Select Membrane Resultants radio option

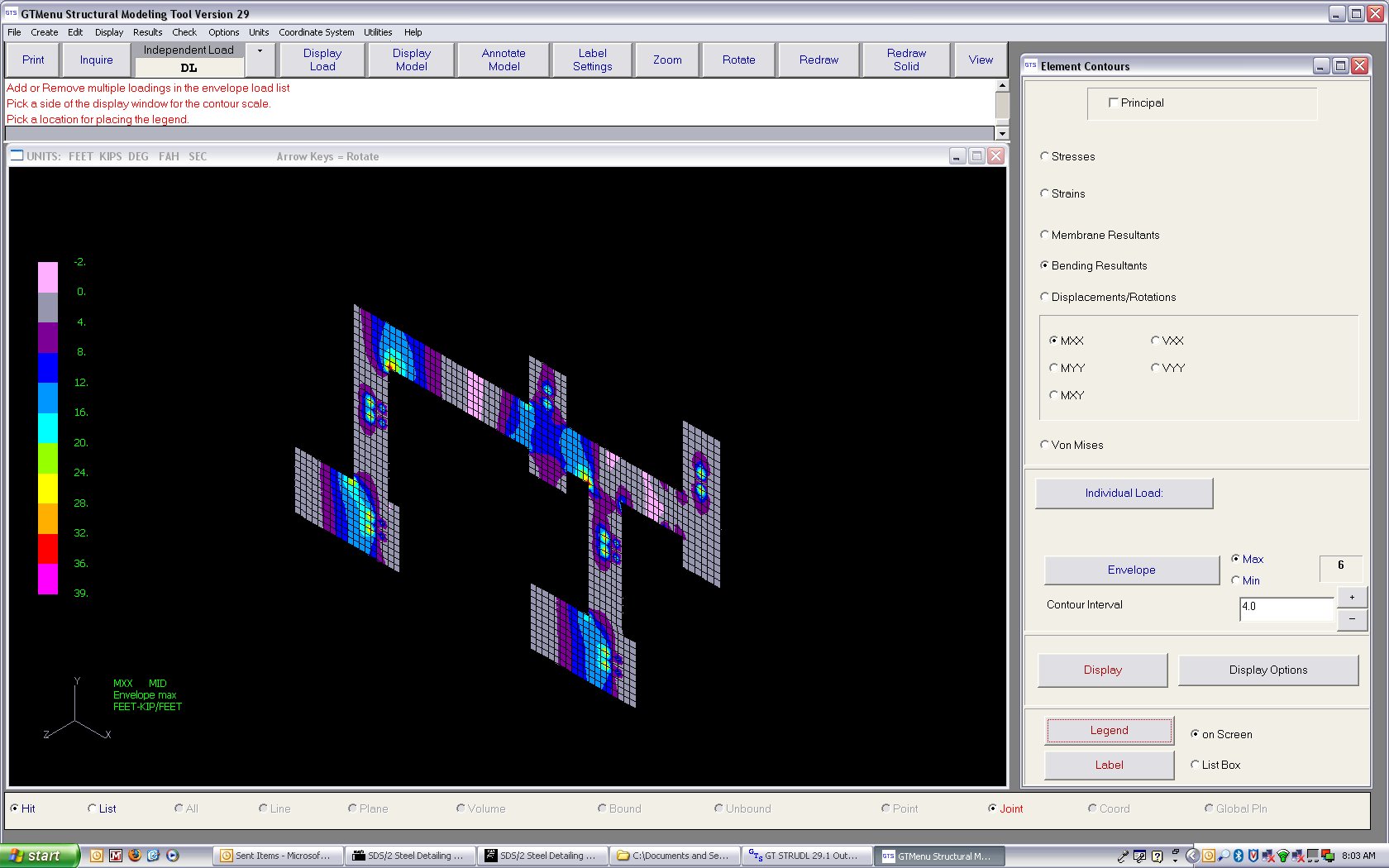pos(1045,235)
